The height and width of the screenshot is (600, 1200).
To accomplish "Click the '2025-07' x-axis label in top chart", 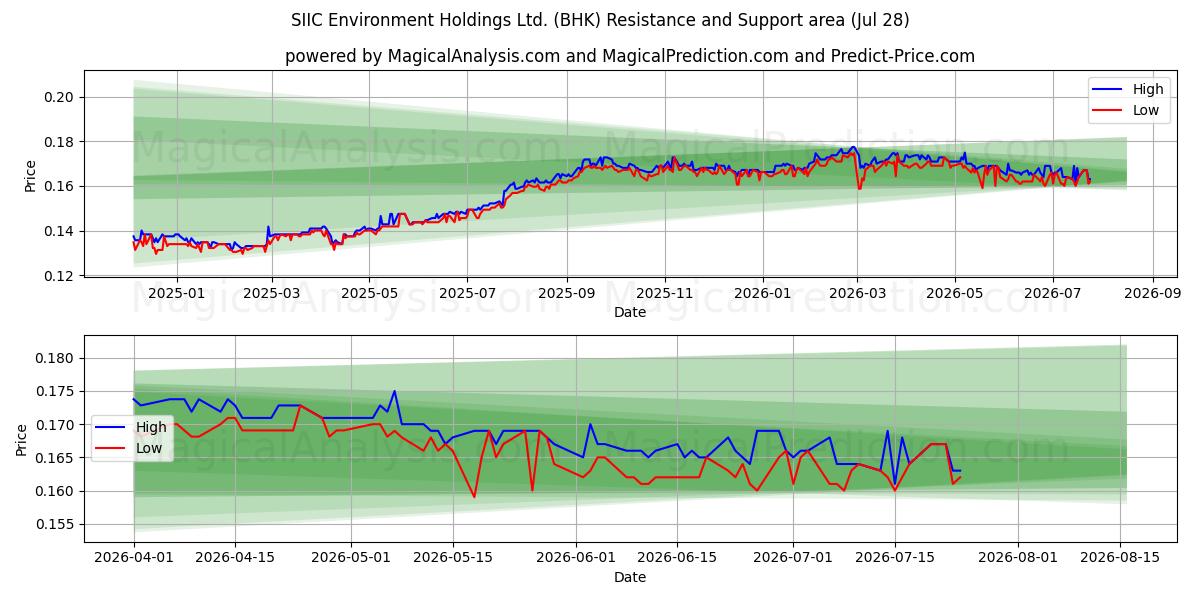I will coord(467,294).
